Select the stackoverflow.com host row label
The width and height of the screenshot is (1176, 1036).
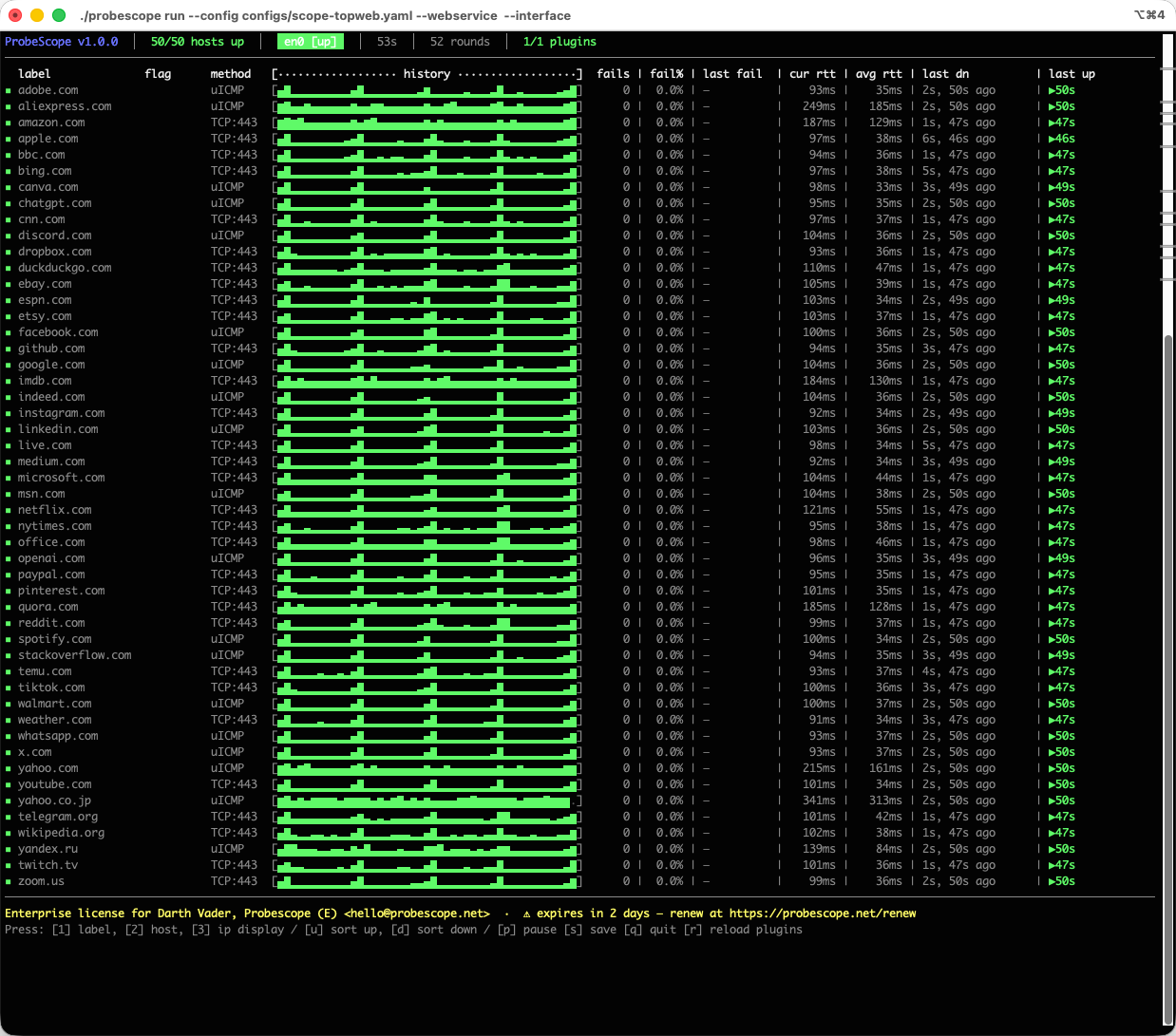click(x=74, y=655)
